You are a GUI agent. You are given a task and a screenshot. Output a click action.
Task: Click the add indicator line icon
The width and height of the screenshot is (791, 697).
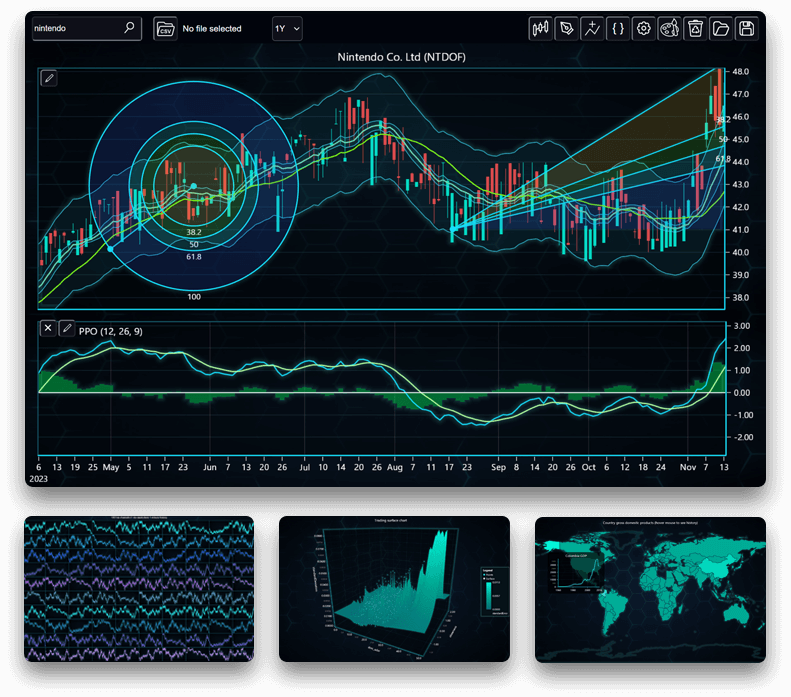(x=592, y=28)
